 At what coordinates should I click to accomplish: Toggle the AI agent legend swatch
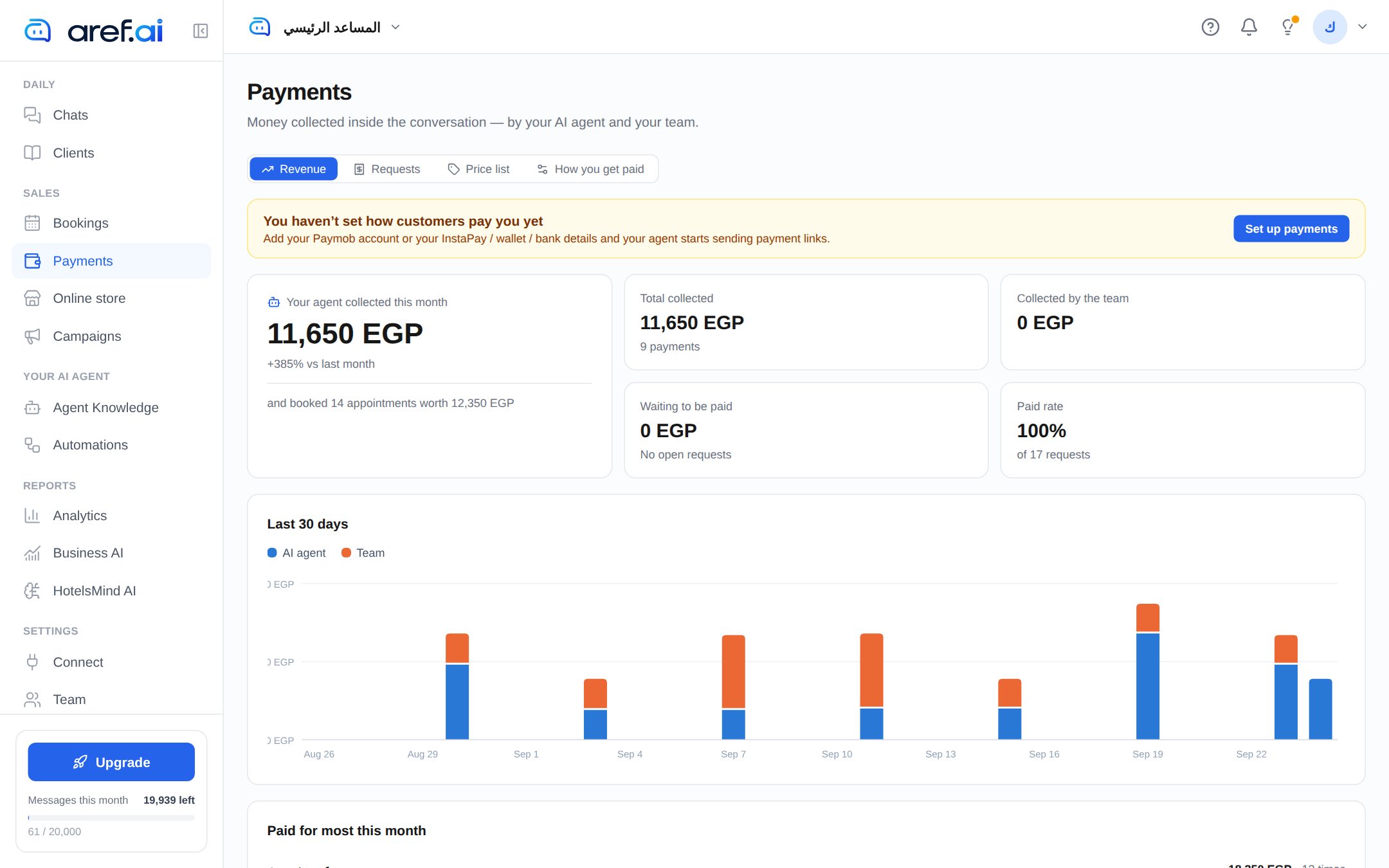click(272, 553)
